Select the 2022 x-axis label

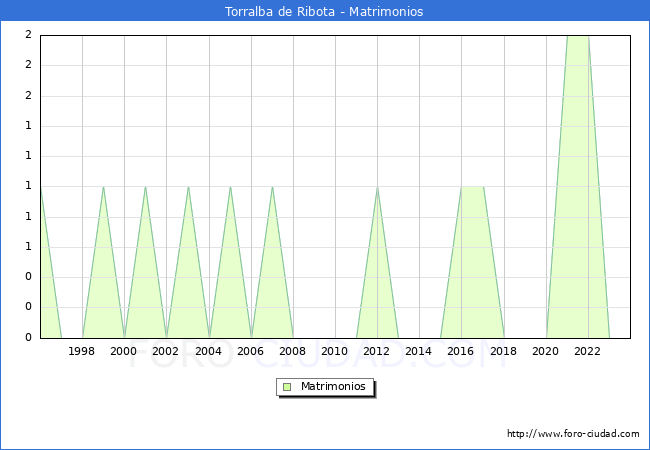pos(587,351)
